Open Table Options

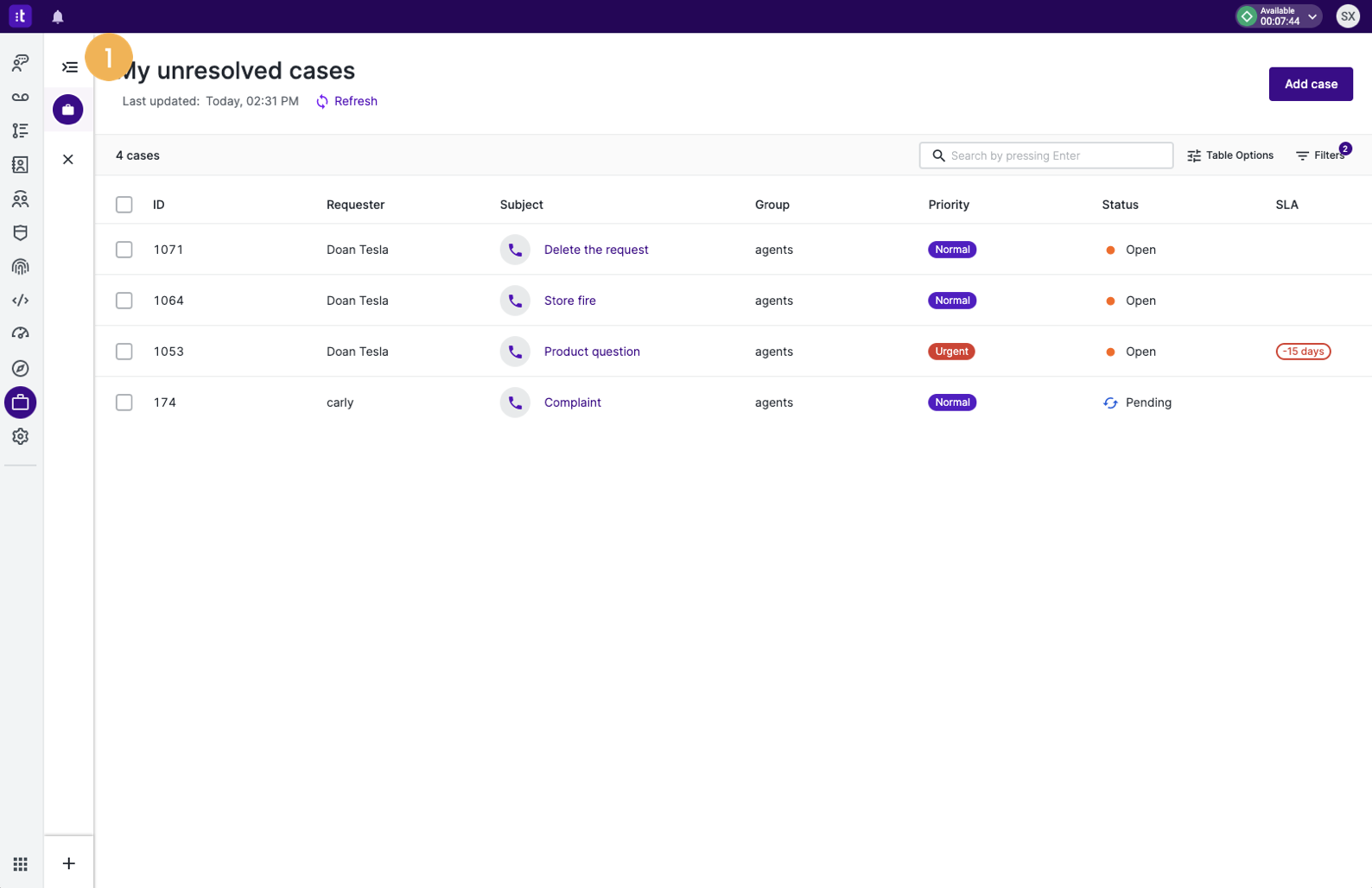click(1230, 155)
